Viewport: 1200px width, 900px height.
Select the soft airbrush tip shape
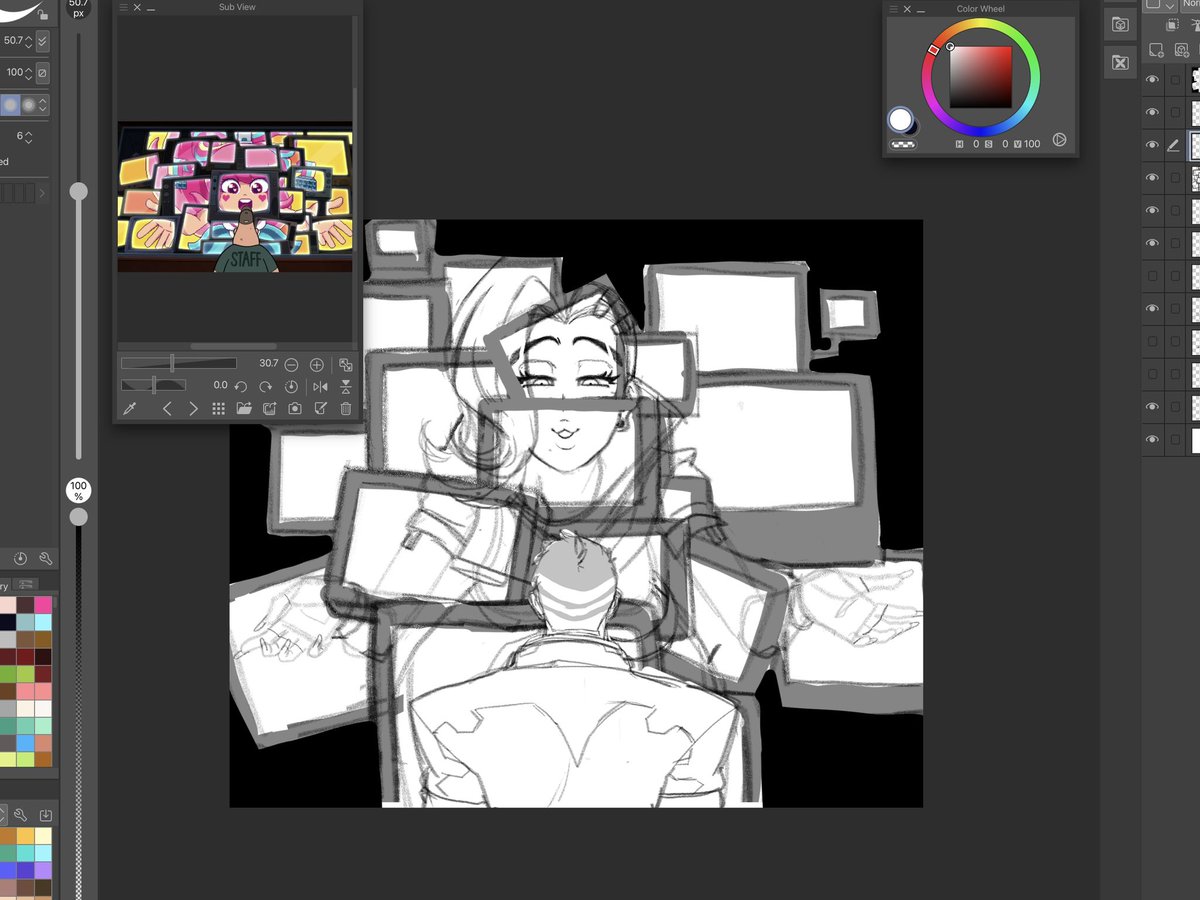(30, 105)
